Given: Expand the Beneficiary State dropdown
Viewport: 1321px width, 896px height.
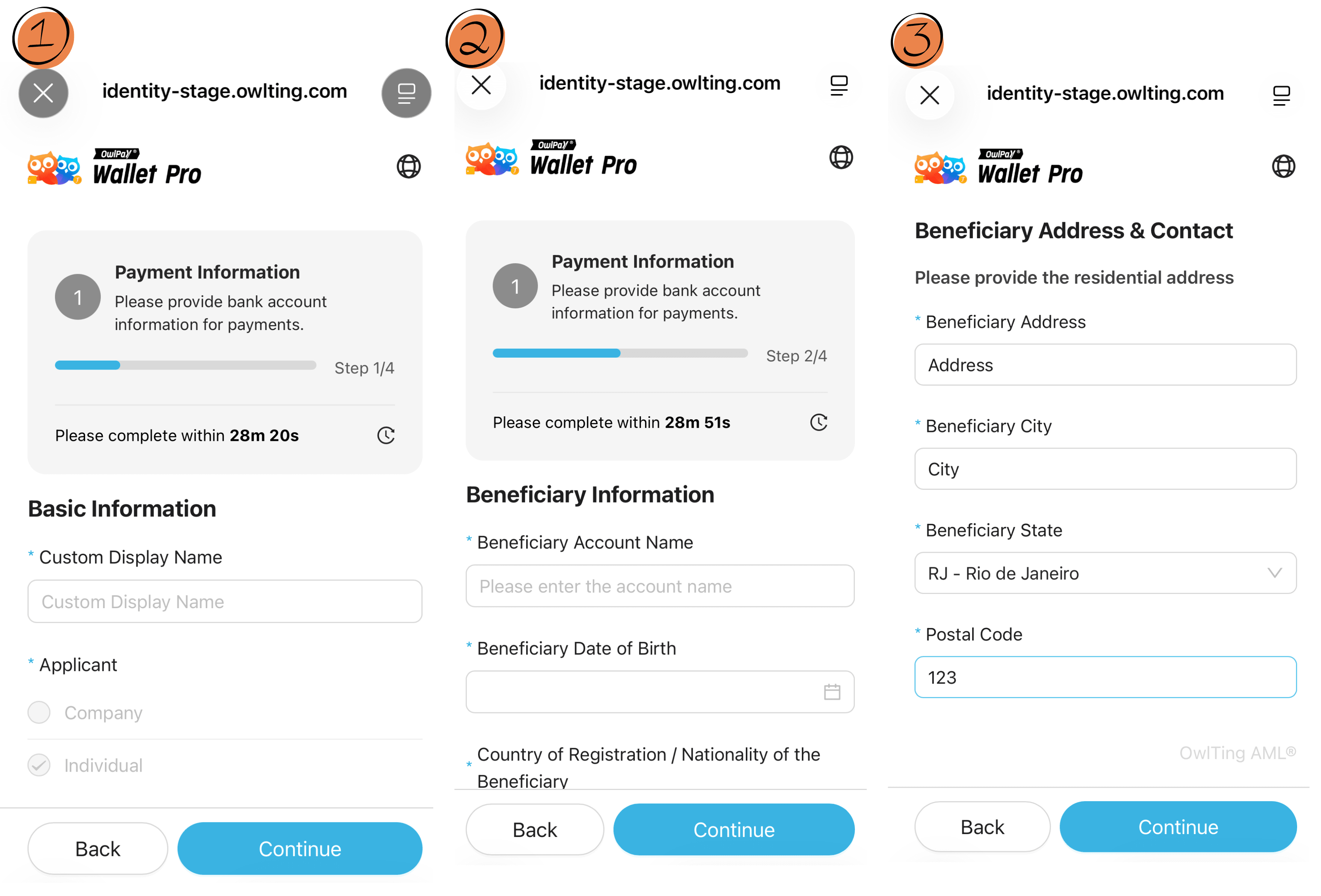Looking at the screenshot, I should [1104, 573].
